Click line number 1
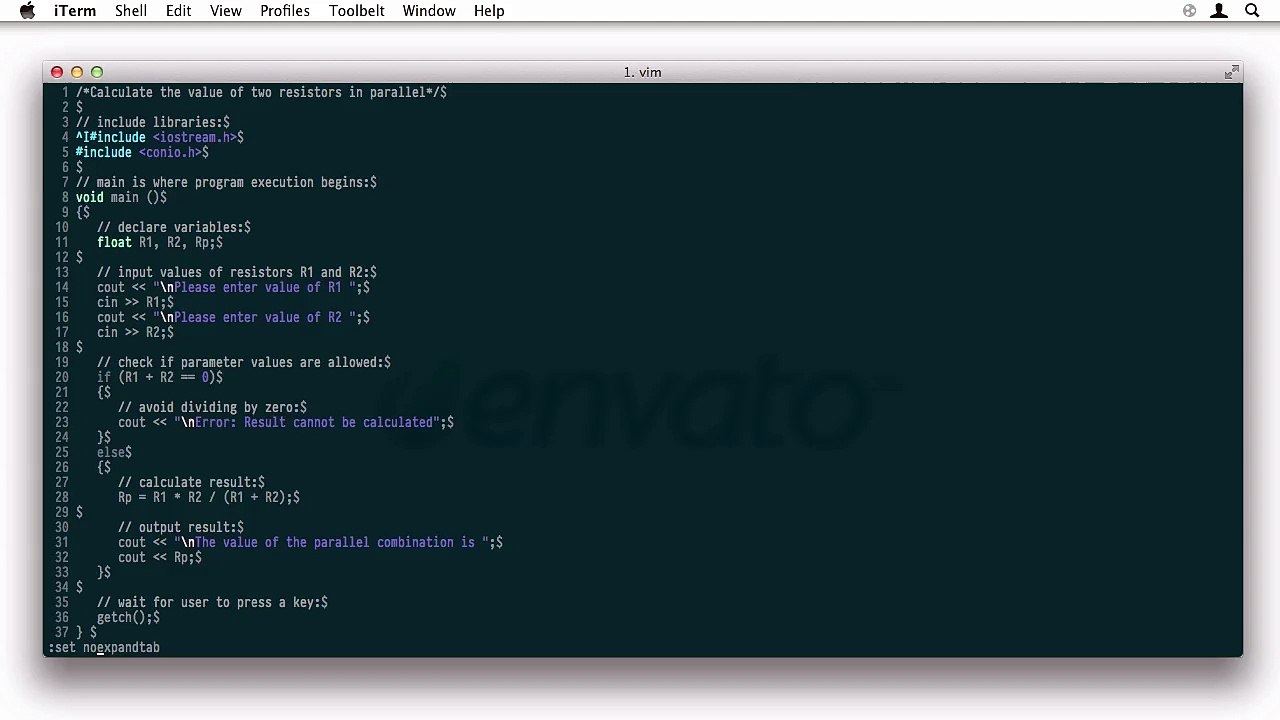 pyautogui.click(x=65, y=92)
